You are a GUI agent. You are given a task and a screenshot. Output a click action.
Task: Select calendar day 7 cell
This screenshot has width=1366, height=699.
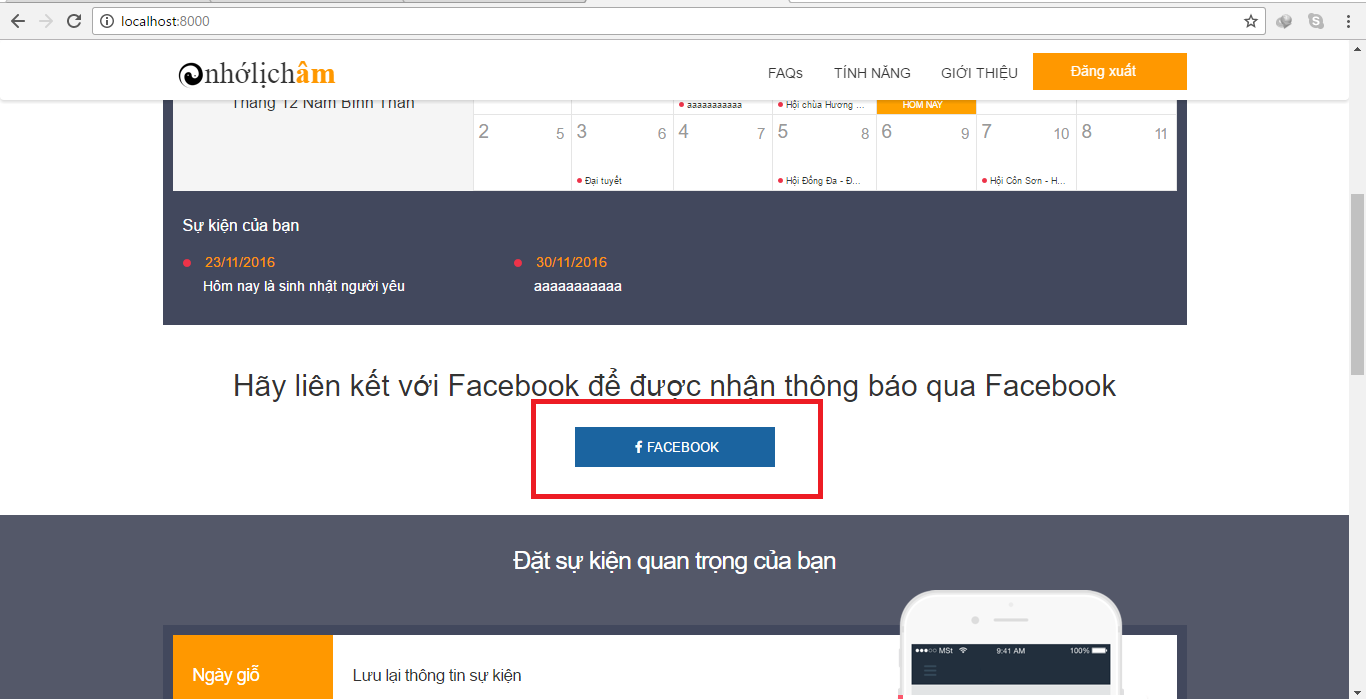point(1026,152)
